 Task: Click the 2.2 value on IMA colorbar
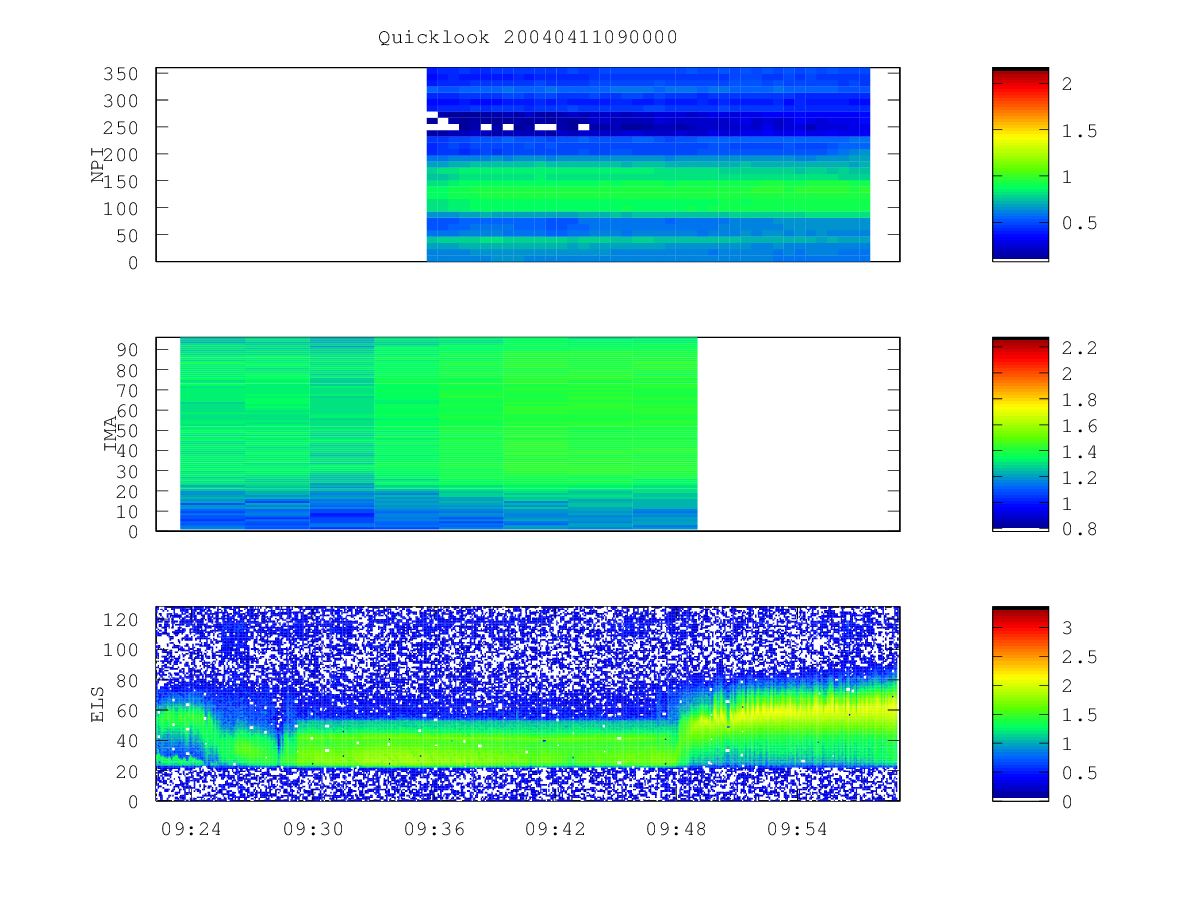pyautogui.click(x=1079, y=348)
